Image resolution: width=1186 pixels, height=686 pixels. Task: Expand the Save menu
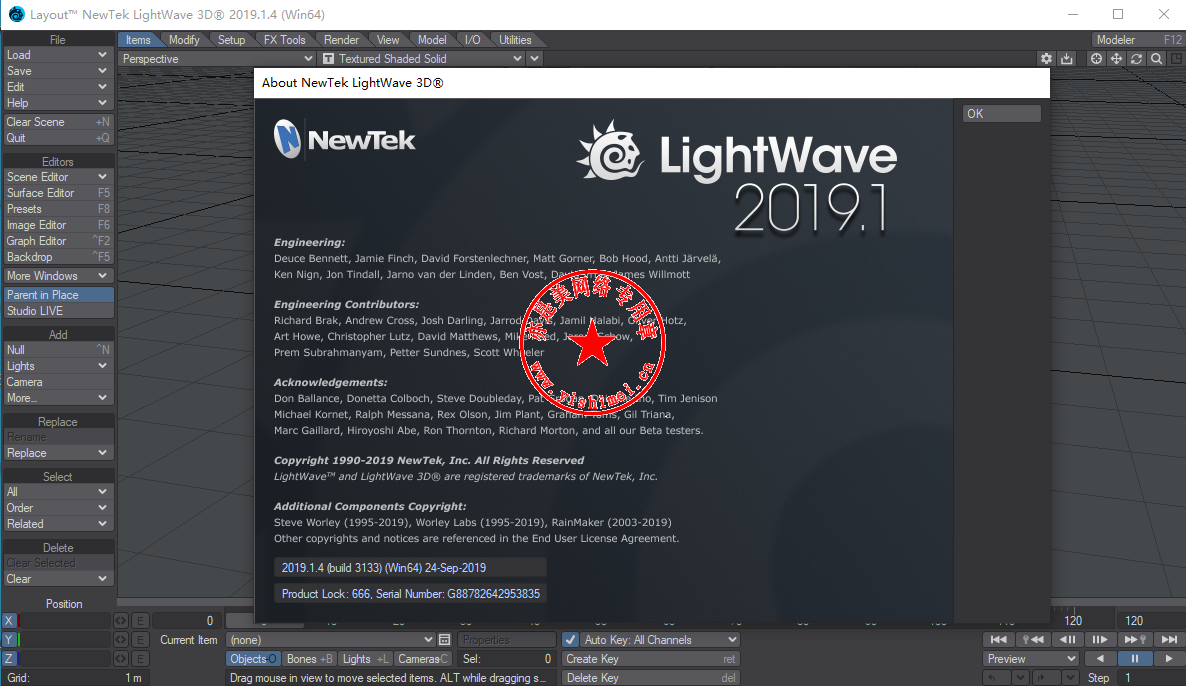coord(58,71)
